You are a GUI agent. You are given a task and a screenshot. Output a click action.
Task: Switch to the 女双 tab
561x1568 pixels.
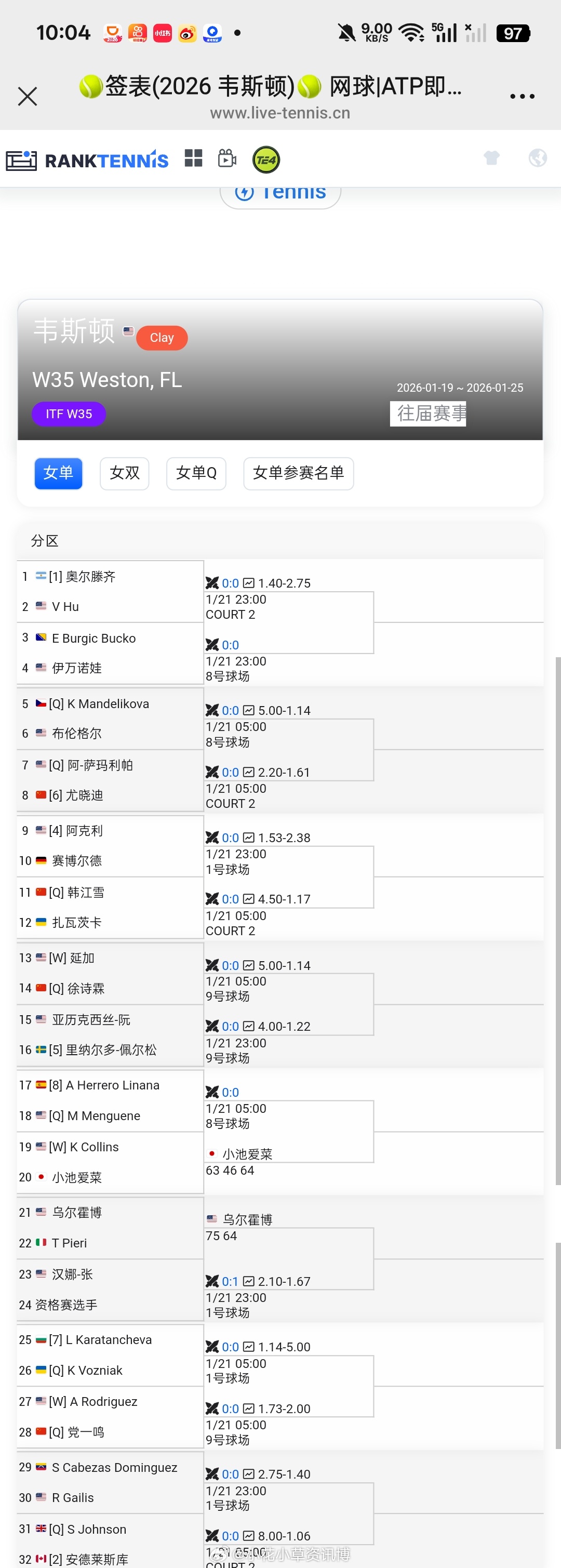(124, 473)
